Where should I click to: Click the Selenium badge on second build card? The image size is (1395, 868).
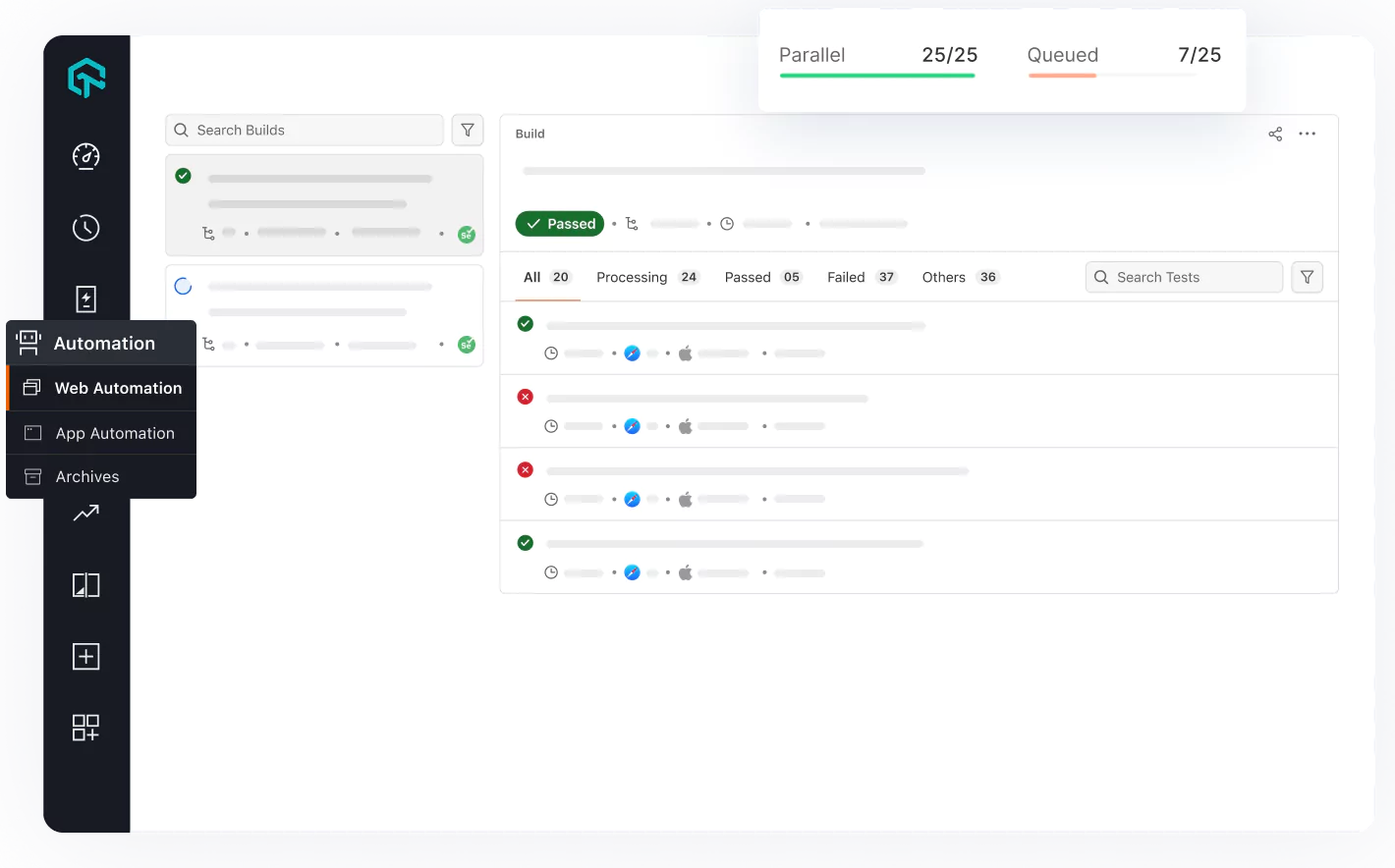pyautogui.click(x=467, y=345)
